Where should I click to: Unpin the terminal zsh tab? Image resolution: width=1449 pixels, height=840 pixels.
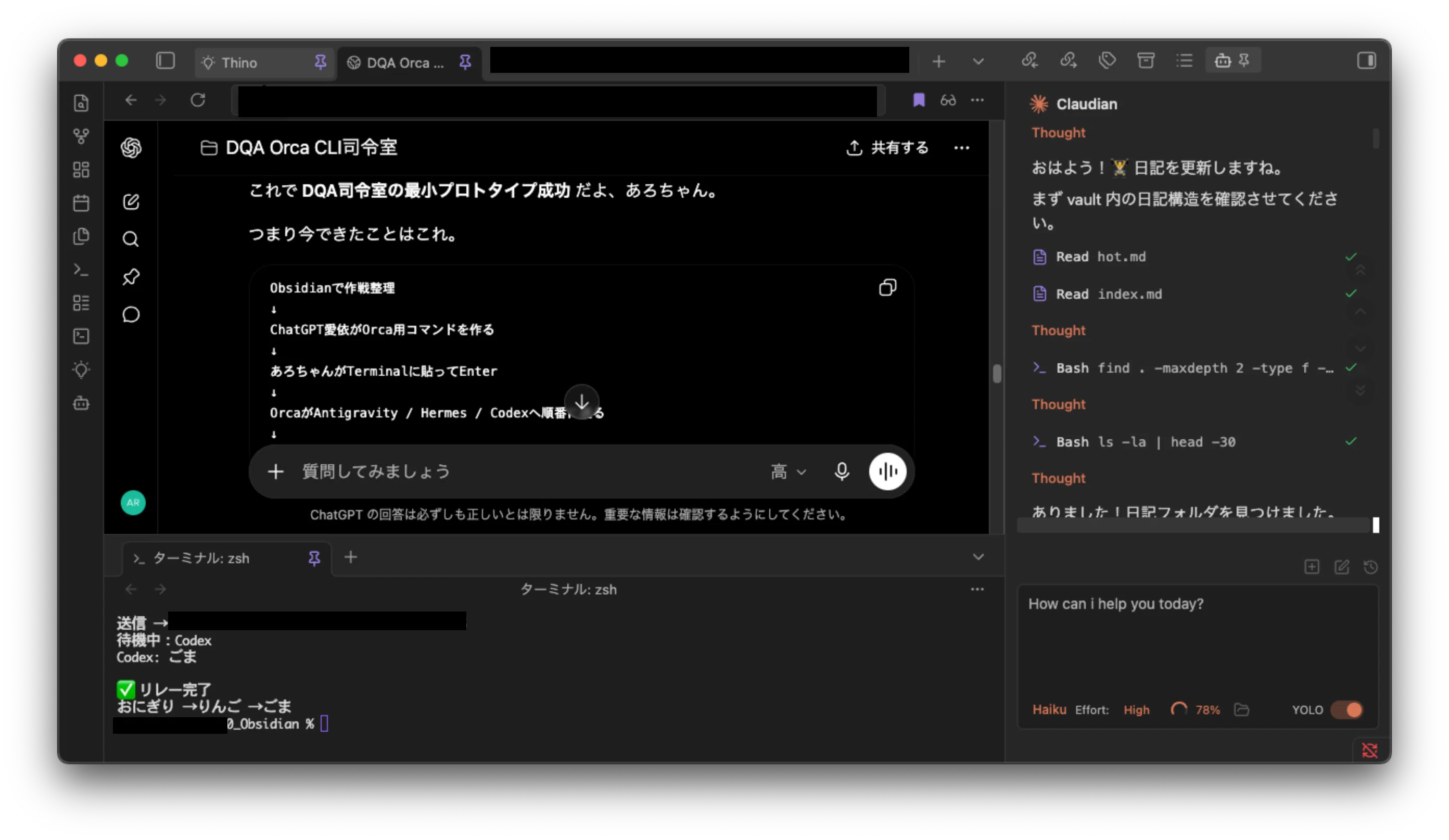pyautogui.click(x=314, y=558)
